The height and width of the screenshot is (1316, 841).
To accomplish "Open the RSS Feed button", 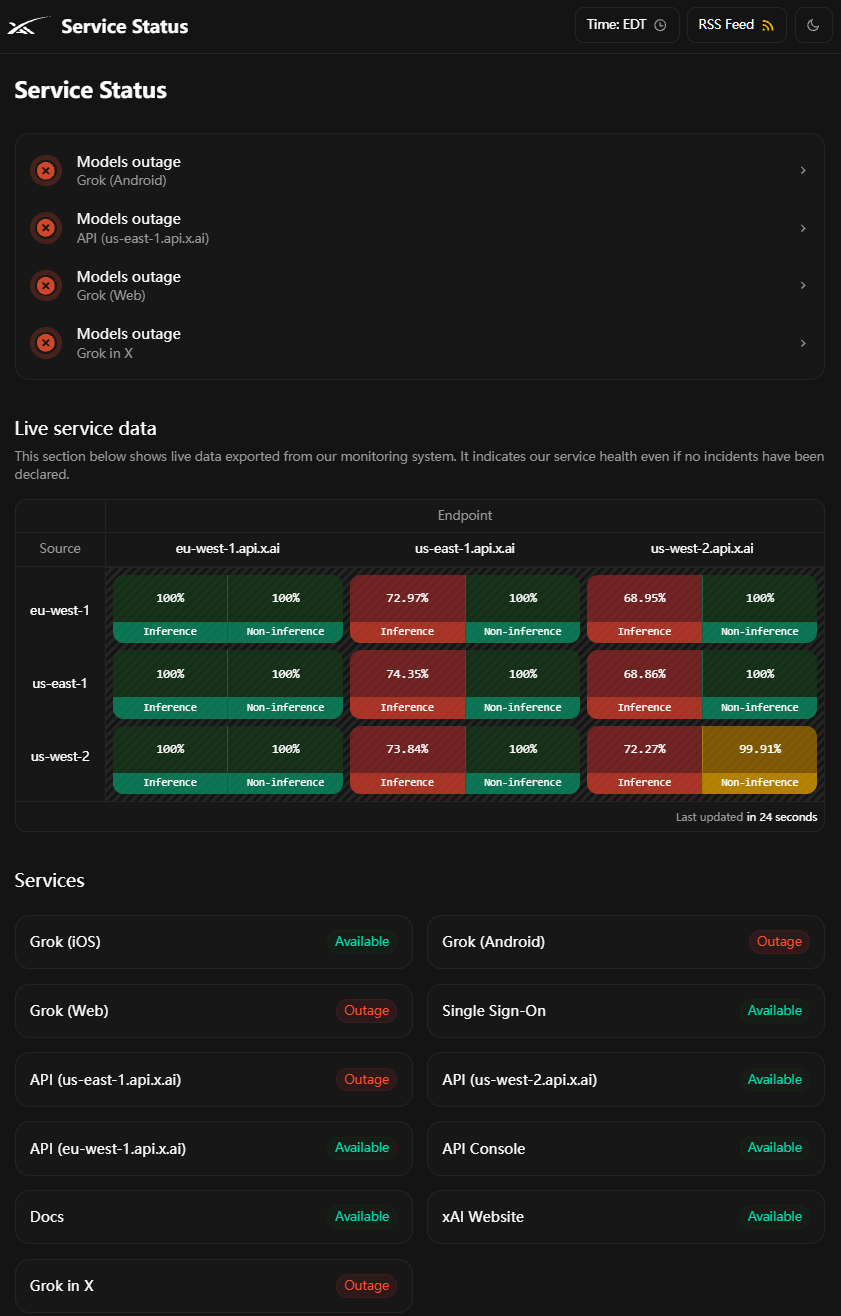I will pos(736,25).
